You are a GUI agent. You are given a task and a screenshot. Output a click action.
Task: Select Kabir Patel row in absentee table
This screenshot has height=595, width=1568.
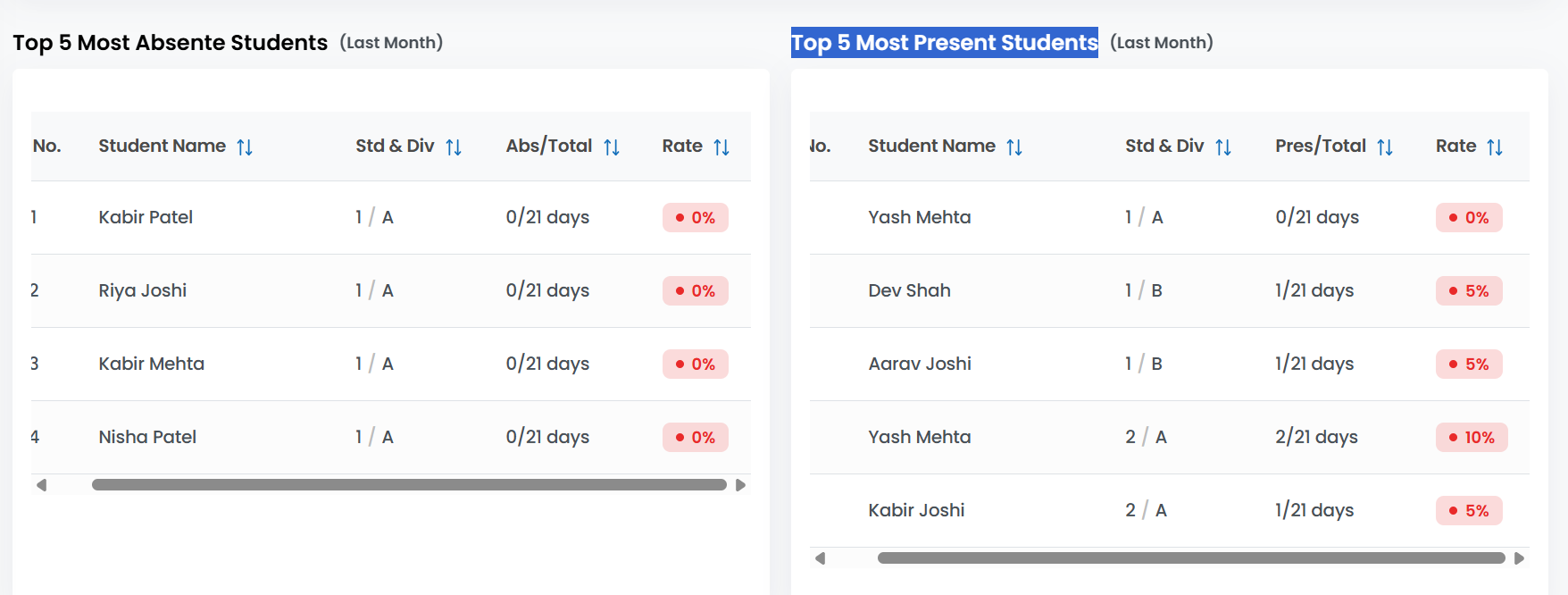pos(146,217)
